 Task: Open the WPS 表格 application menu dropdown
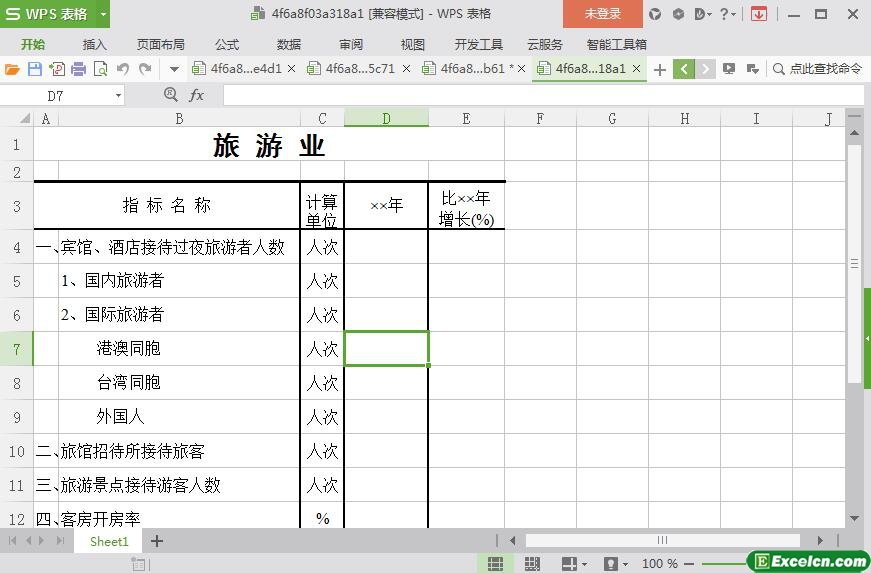(101, 14)
